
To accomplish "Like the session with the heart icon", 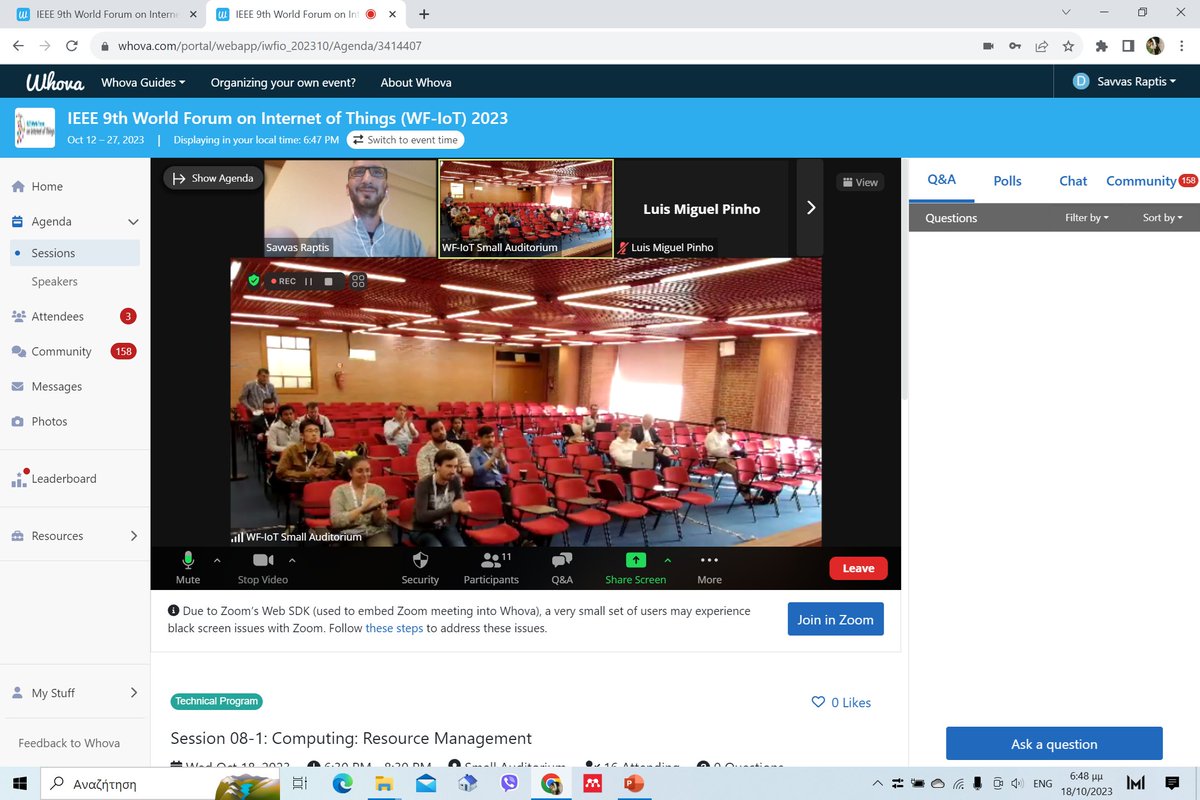I will click(x=819, y=702).
